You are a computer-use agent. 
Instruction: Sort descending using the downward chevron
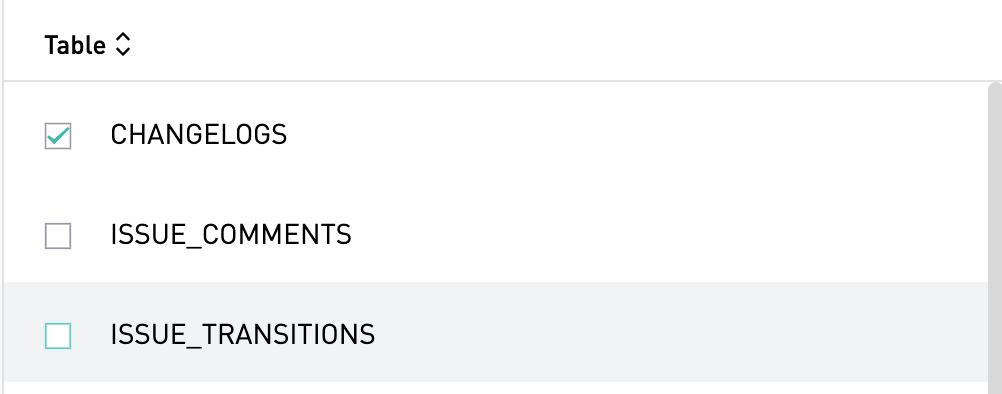pos(123,52)
